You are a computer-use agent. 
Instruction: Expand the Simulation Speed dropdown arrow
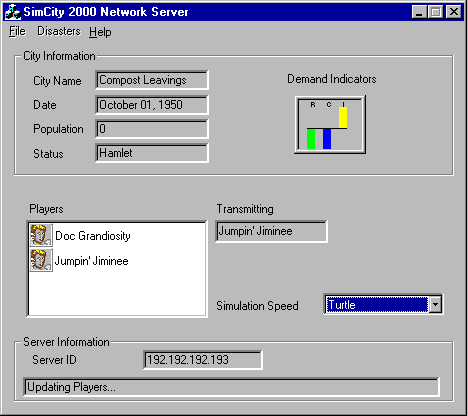(x=435, y=304)
